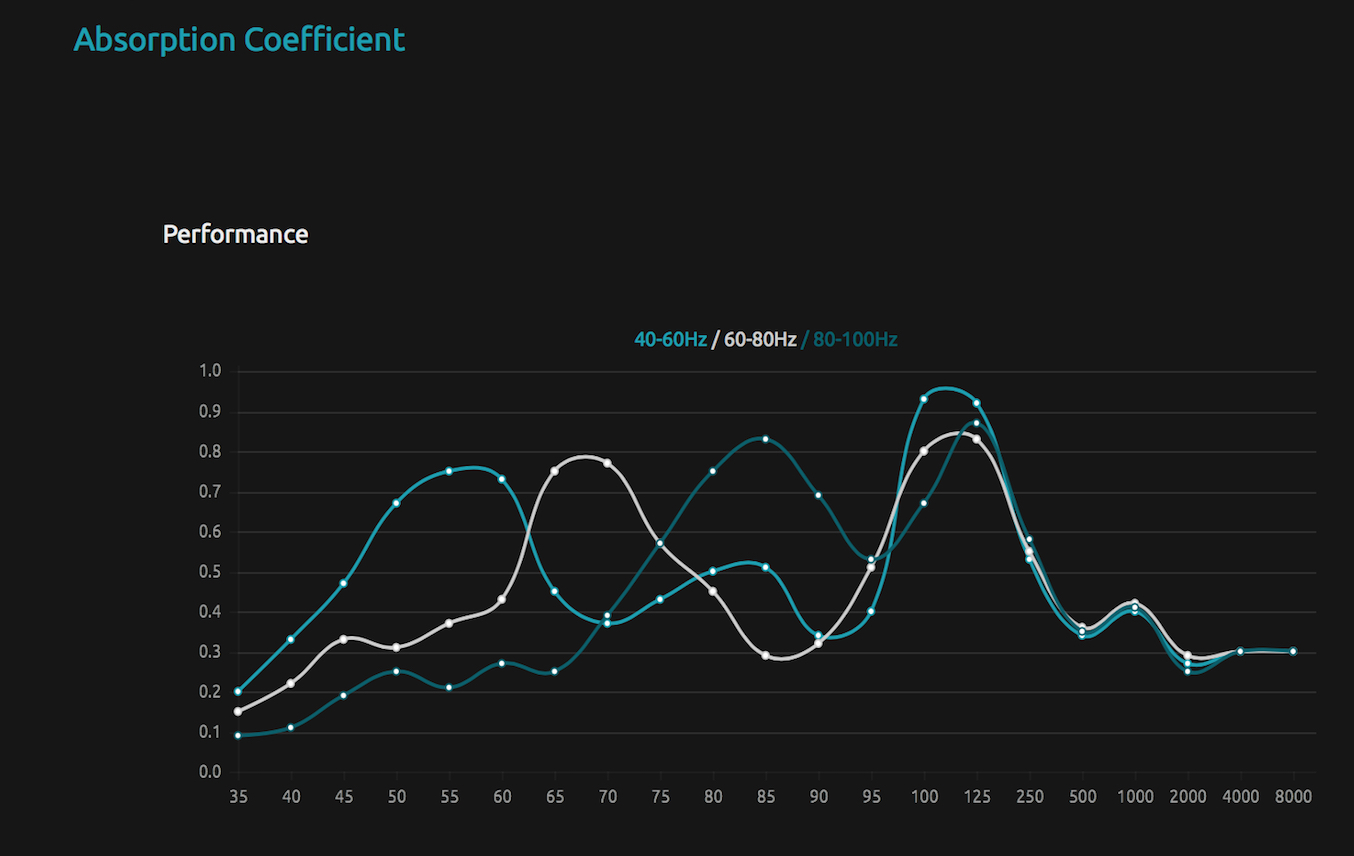This screenshot has width=1354, height=856.
Task: Select the 80-100Hz peak point at 85
Action: [765, 439]
